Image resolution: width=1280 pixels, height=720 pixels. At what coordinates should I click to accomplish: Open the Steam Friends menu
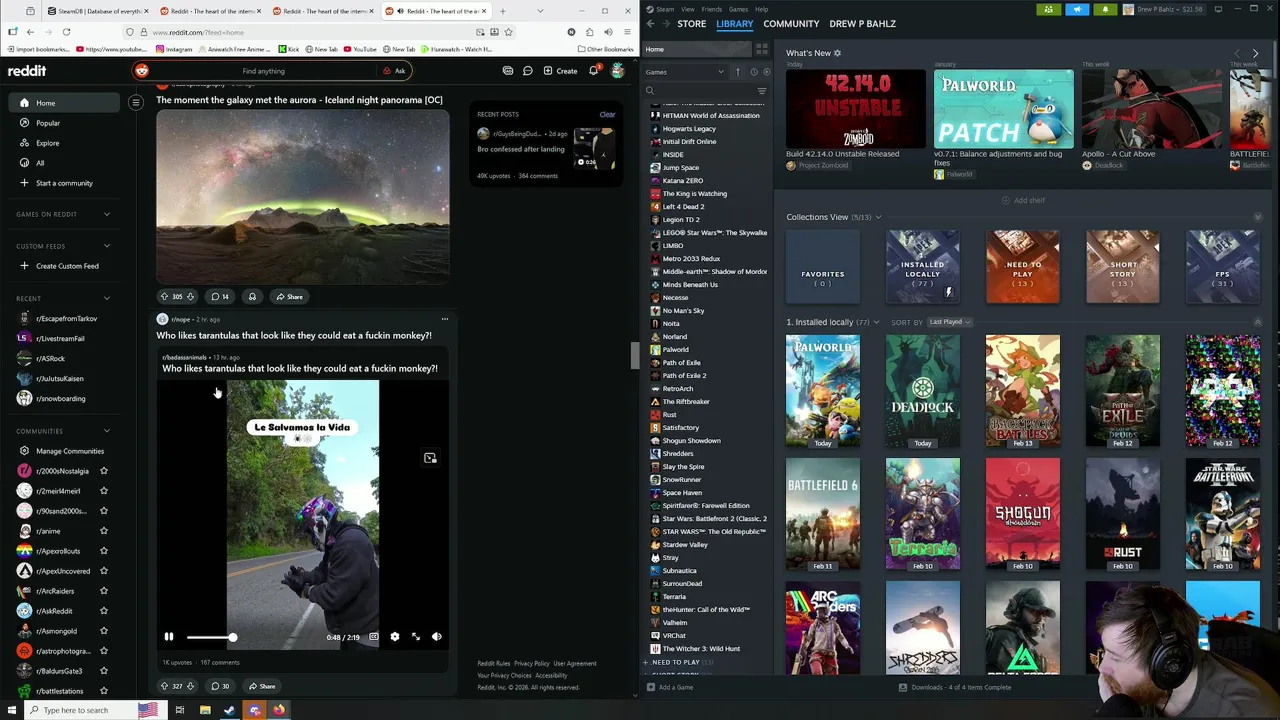[x=711, y=9]
